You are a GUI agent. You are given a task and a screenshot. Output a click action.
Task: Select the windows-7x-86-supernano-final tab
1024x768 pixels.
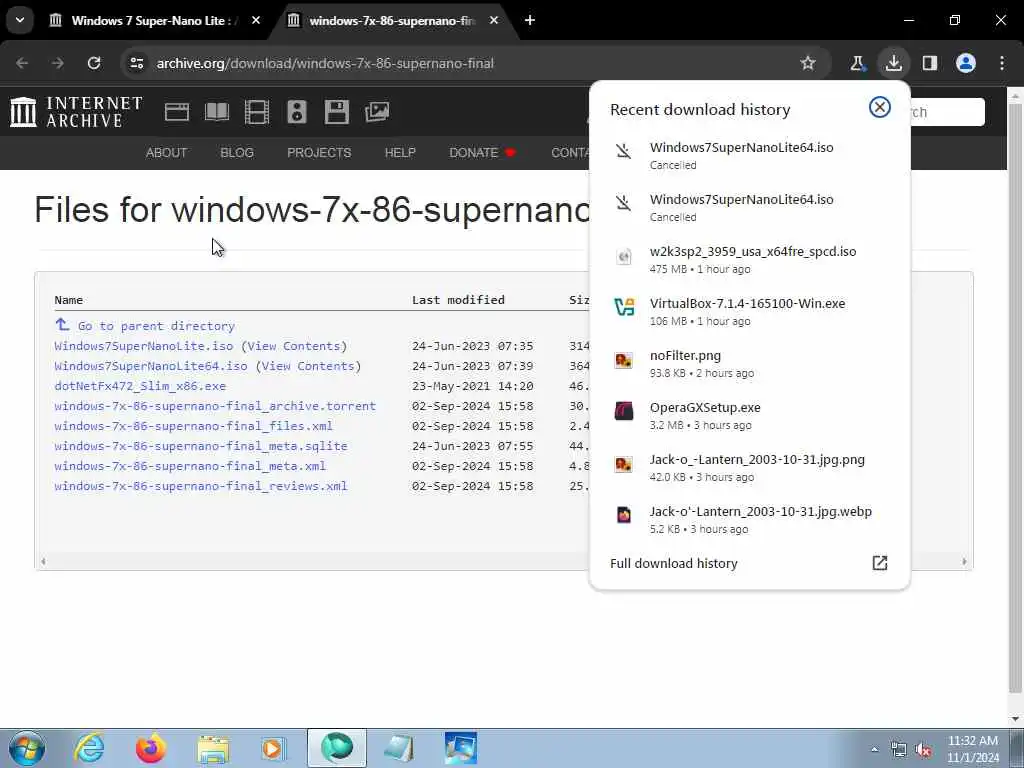pyautogui.click(x=394, y=20)
